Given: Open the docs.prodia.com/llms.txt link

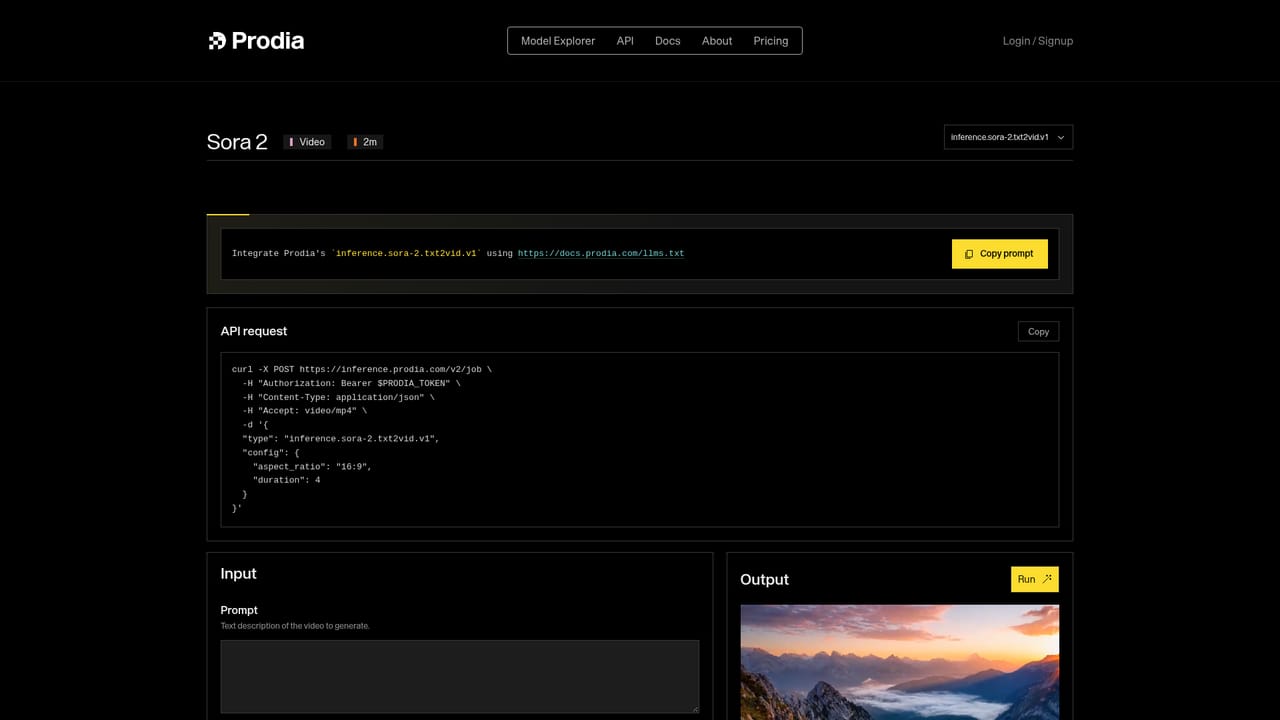Looking at the screenshot, I should tap(601, 253).
